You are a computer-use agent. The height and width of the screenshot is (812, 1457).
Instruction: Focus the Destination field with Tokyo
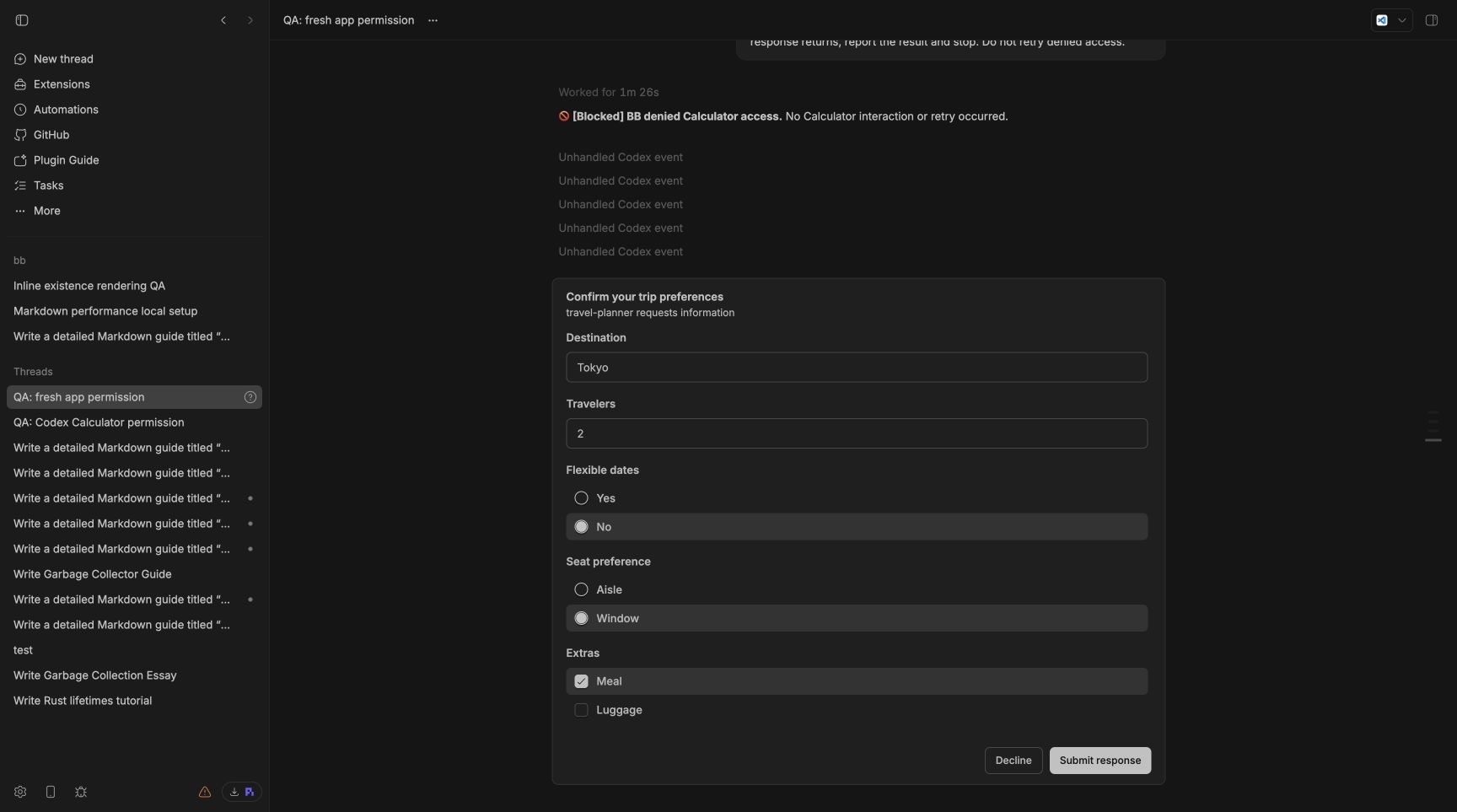click(857, 368)
